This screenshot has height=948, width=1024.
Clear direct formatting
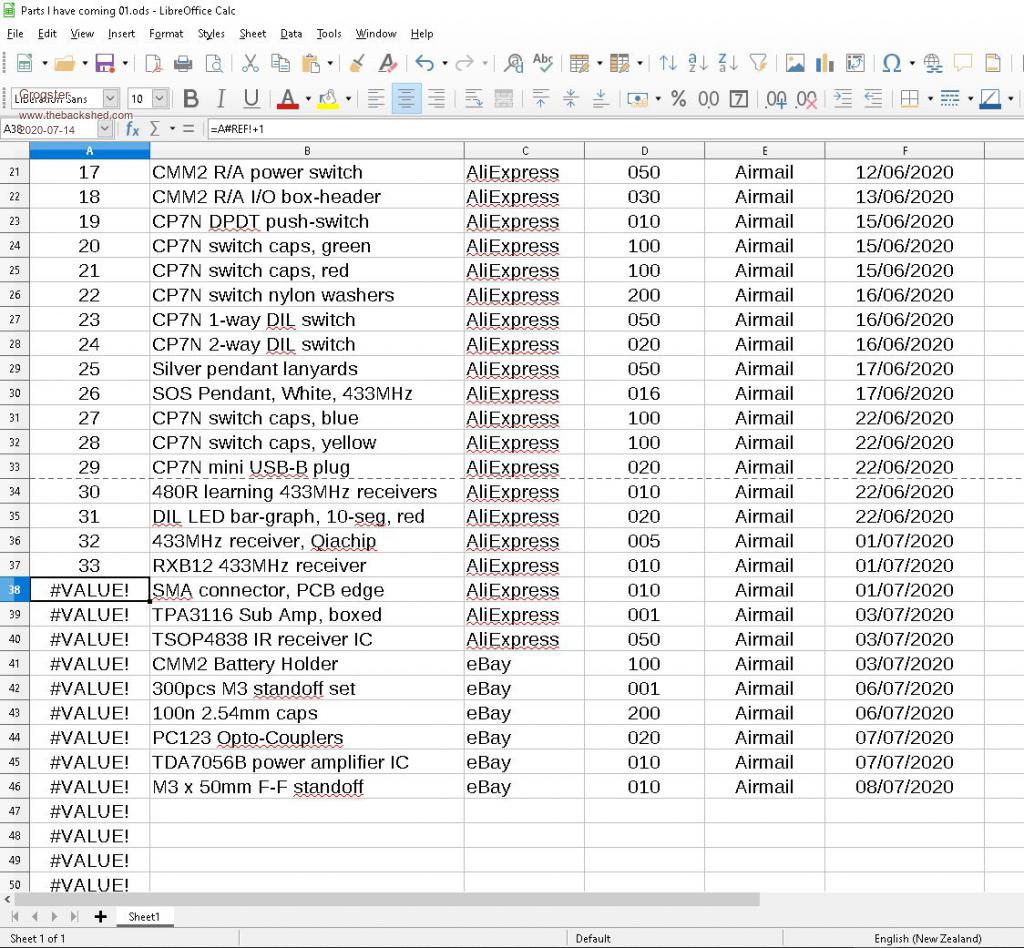[x=387, y=63]
